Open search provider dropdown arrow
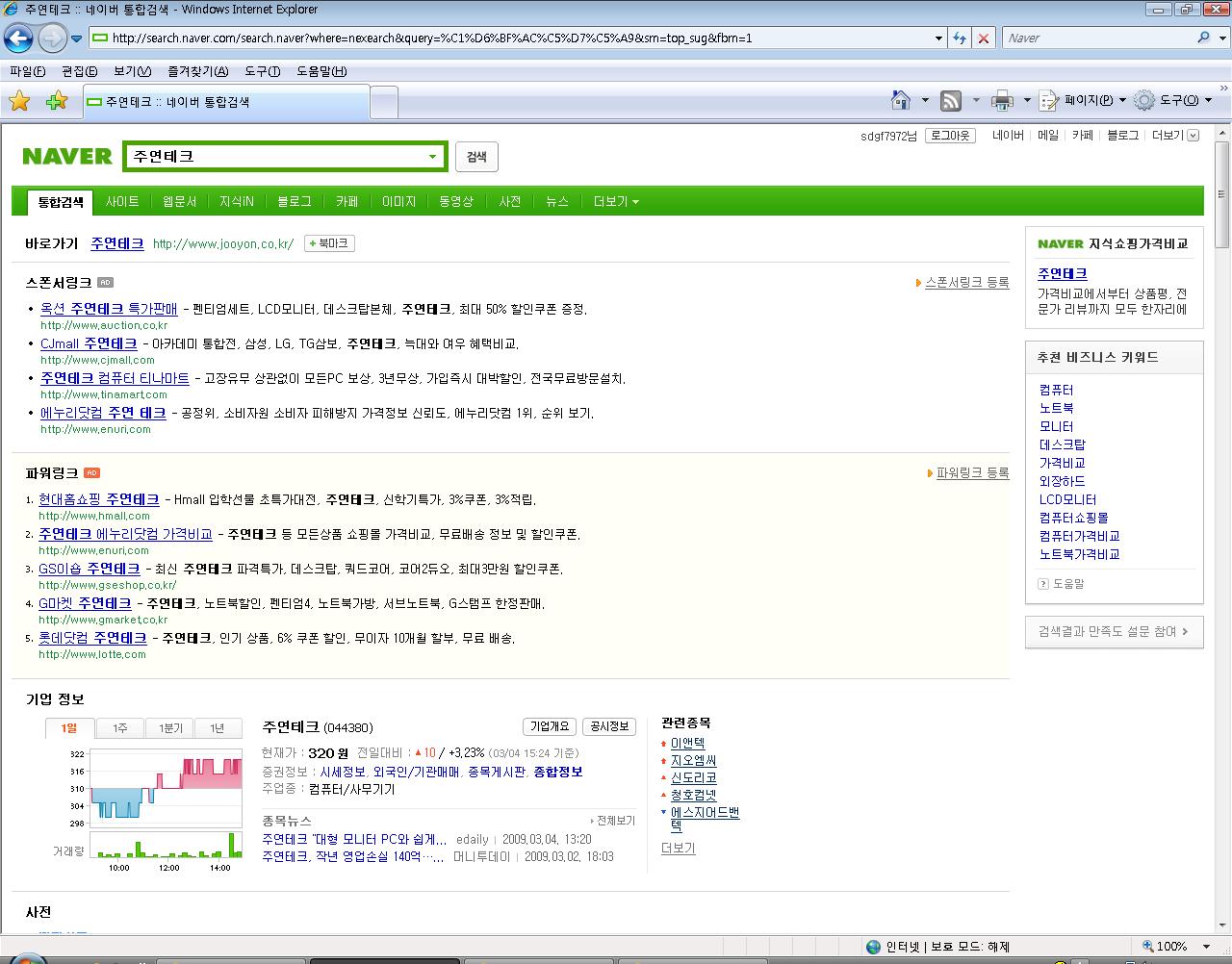 (x=1221, y=38)
